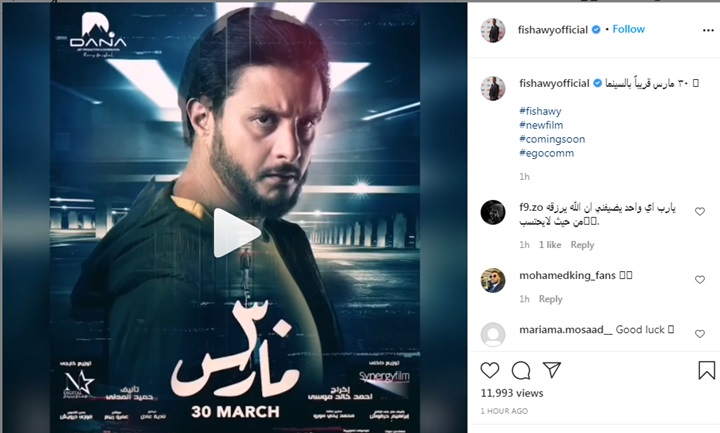Screen dimensions: 720x433
Task: Open the #comingsoon hashtag
Action: [552, 139]
